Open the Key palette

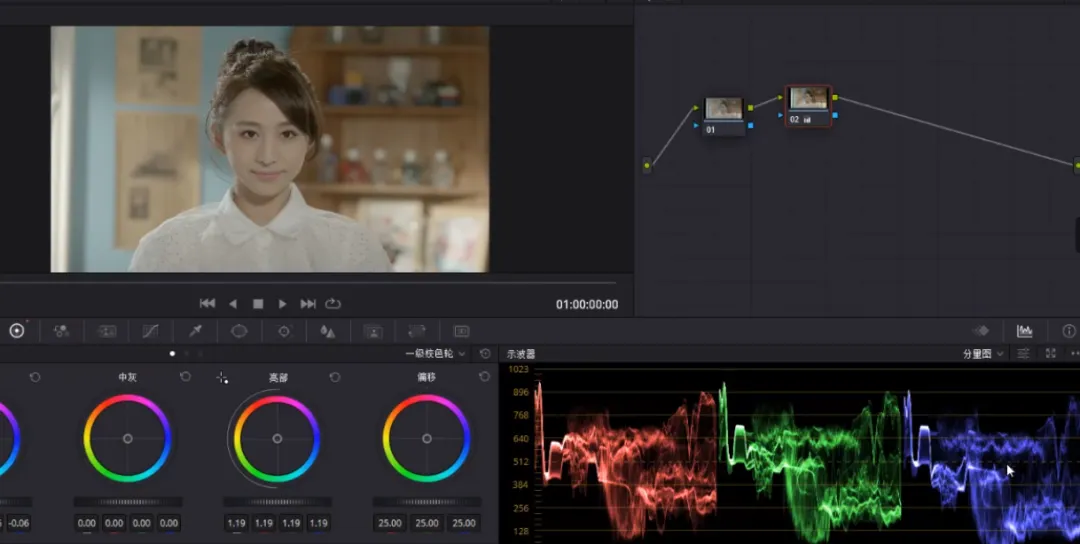(373, 331)
